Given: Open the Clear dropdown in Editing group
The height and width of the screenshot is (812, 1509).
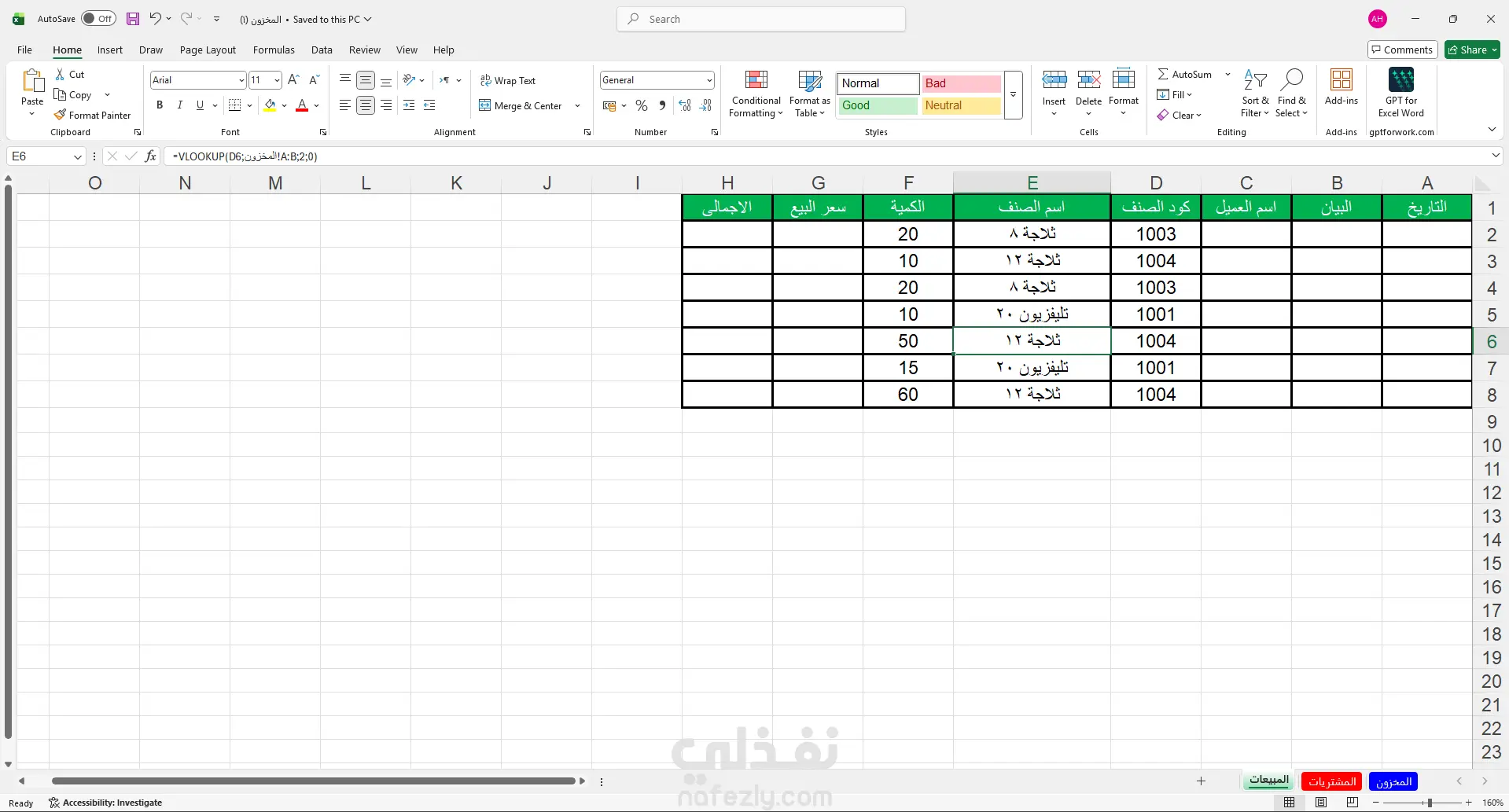Looking at the screenshot, I should pos(1180,115).
